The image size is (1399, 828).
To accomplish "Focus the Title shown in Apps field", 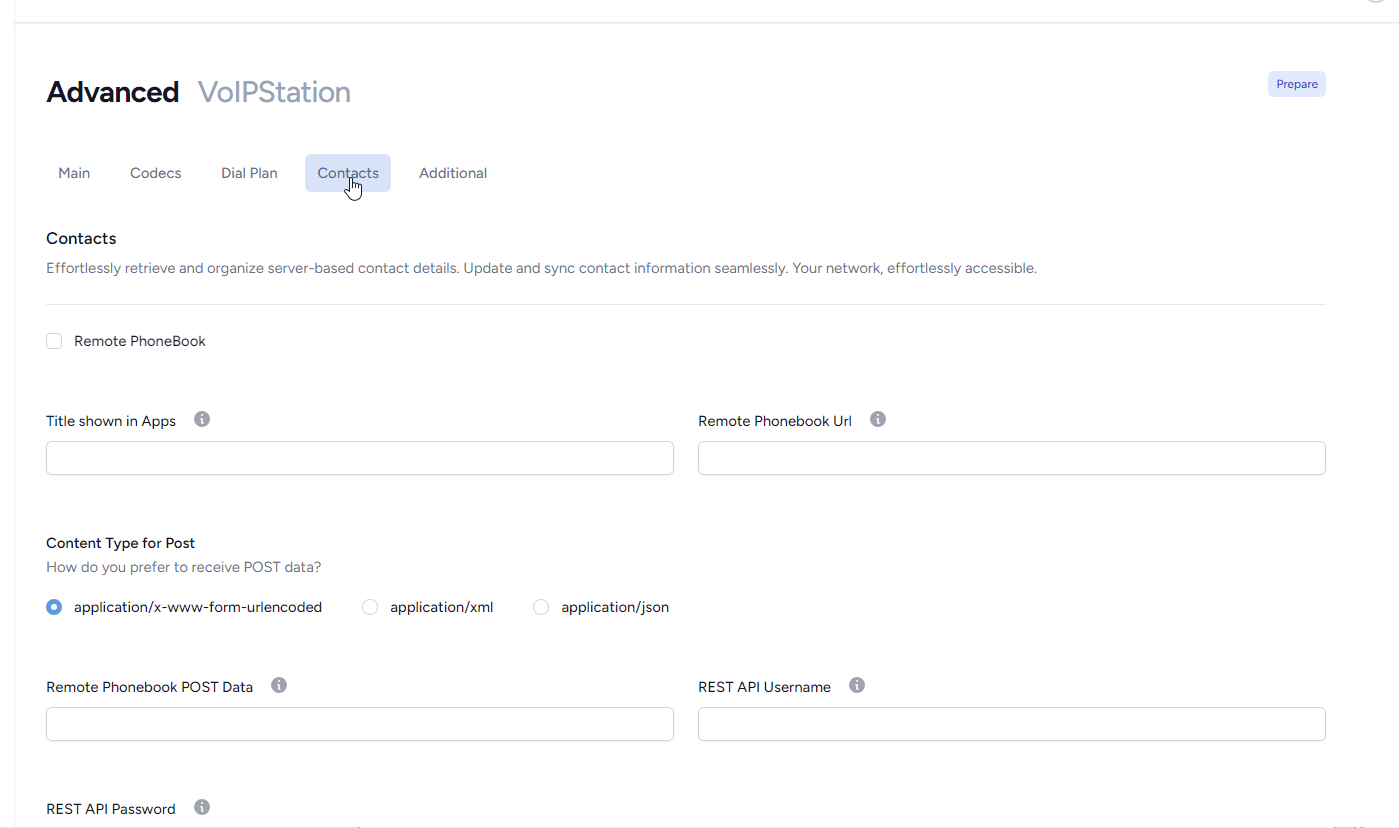I will [360, 458].
